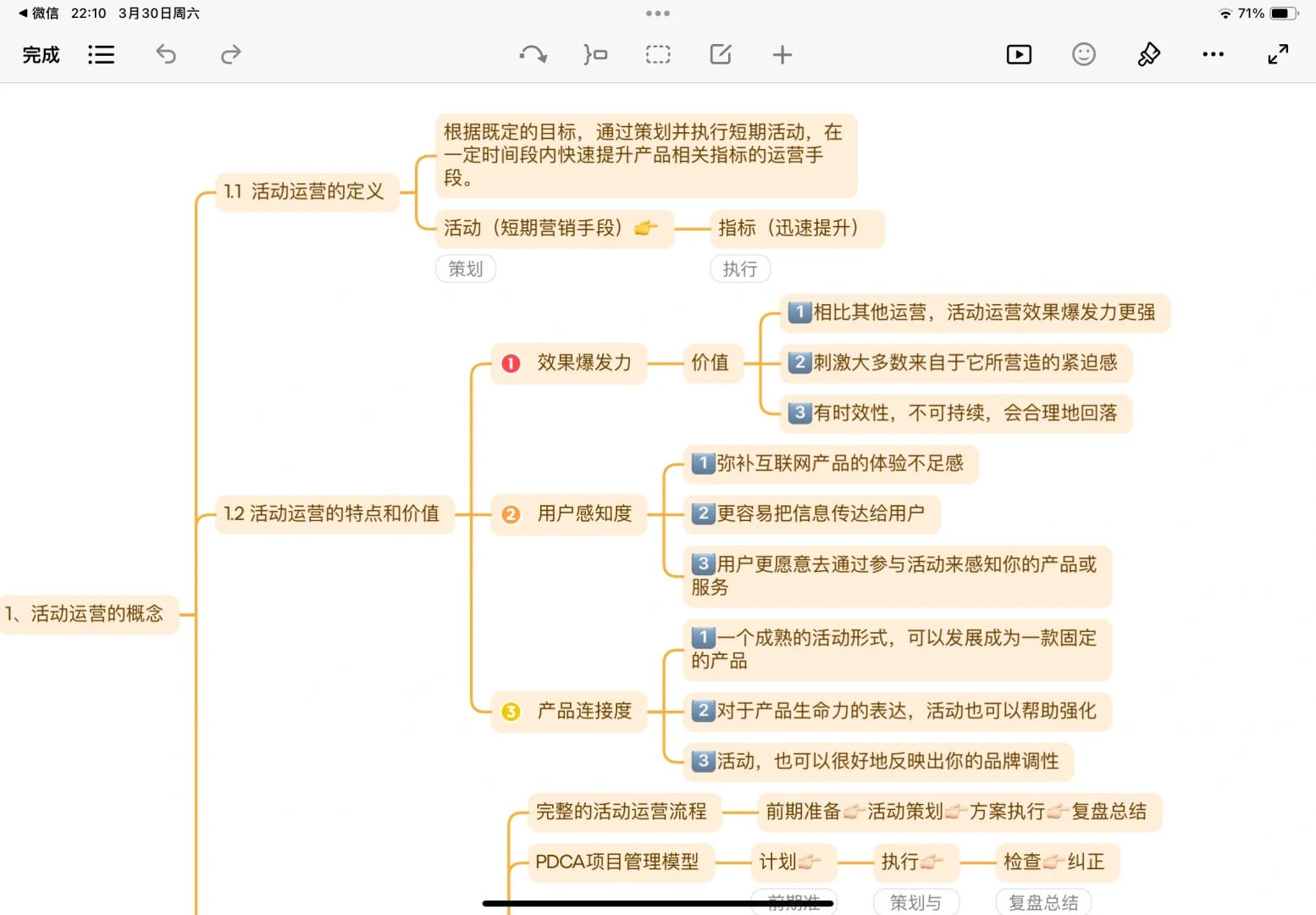
Task: Open the plus insert menu
Action: [782, 55]
